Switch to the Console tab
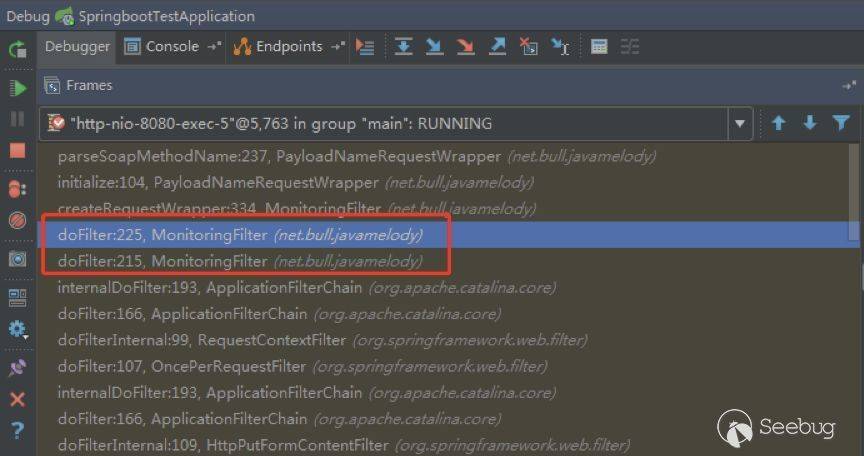The height and width of the screenshot is (456, 864). point(171,47)
